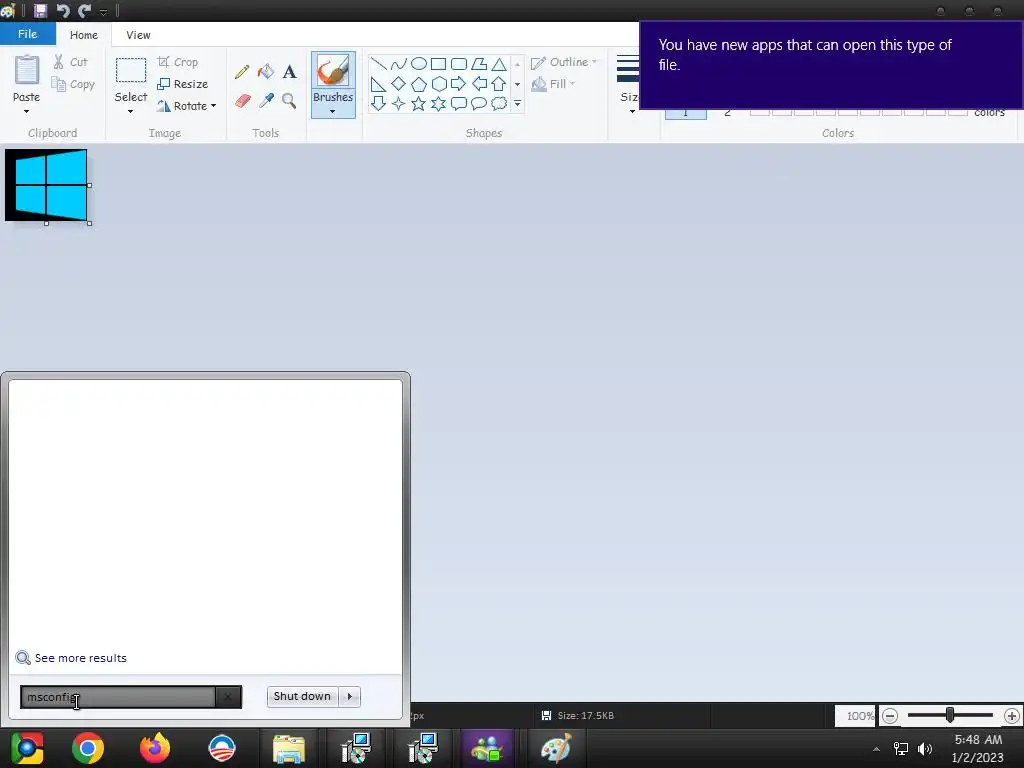Pick the Hexagon shape
This screenshot has height=768, width=1024.
click(x=439, y=84)
